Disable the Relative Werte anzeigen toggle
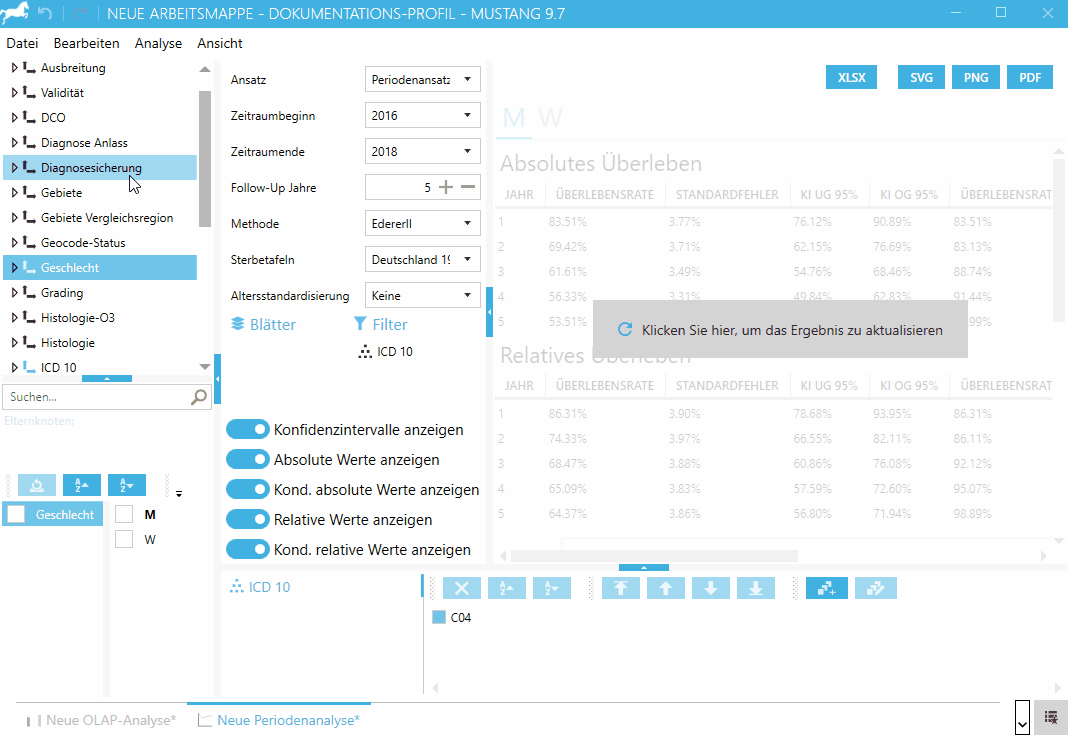The height and width of the screenshot is (736, 1068). (247, 520)
